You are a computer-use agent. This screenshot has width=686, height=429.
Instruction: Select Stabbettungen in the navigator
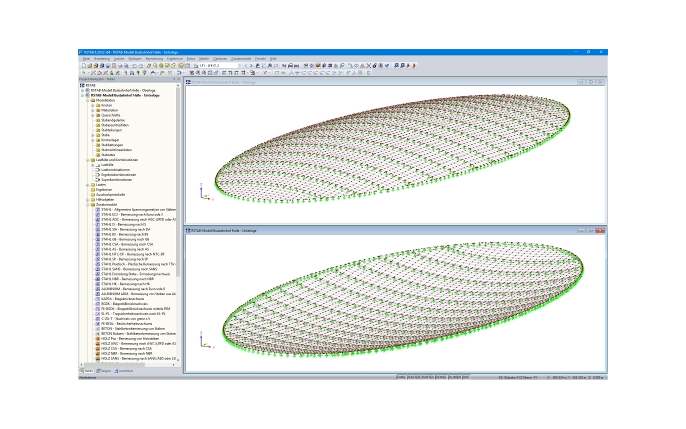point(112,145)
